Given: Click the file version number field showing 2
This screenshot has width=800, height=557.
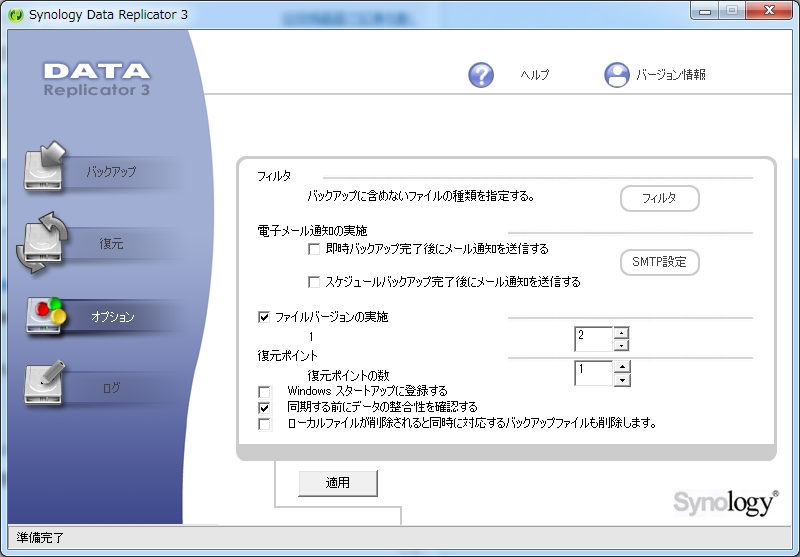Looking at the screenshot, I should point(593,339).
